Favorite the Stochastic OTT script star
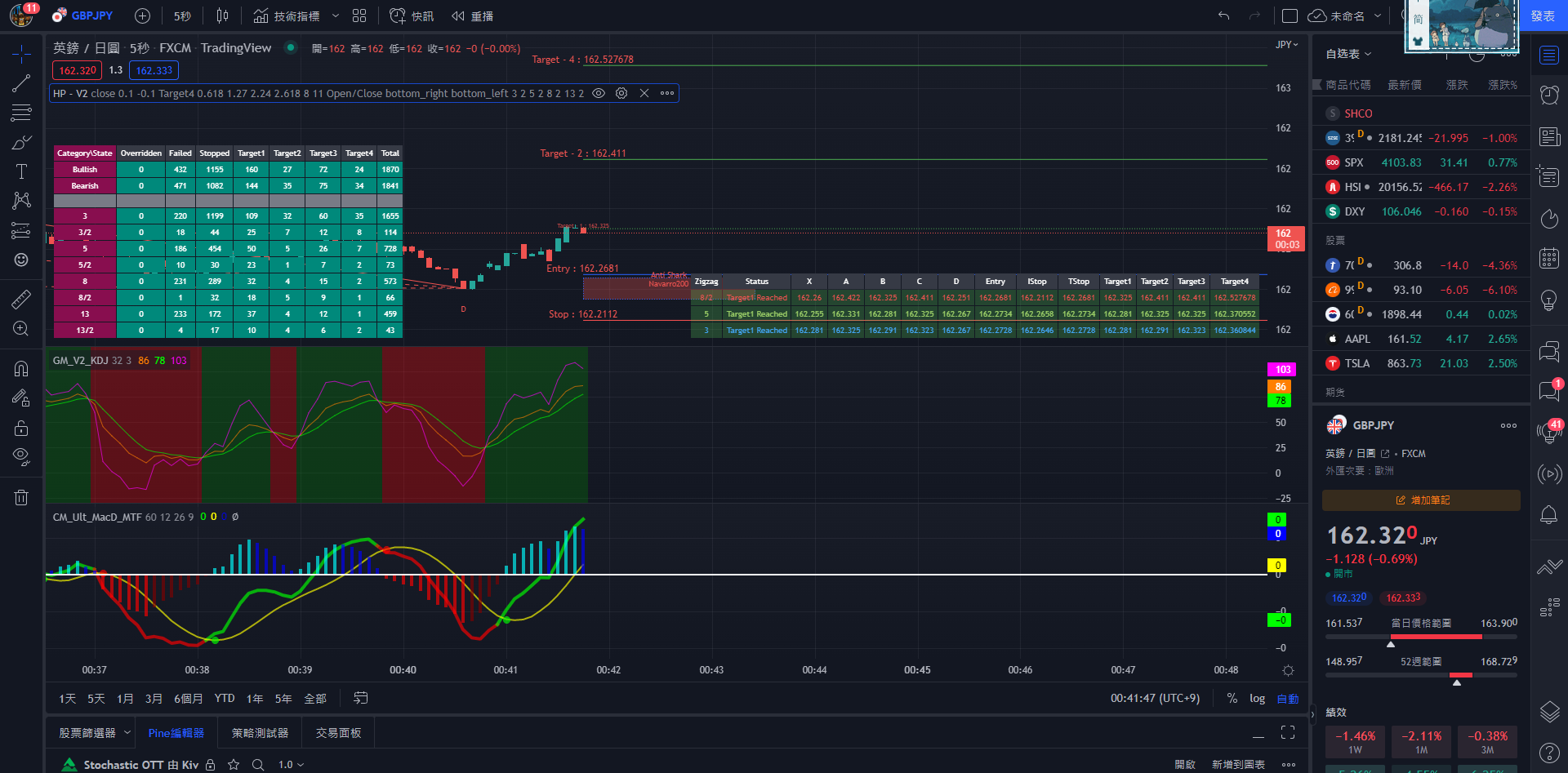The height and width of the screenshot is (773, 1568). (234, 765)
